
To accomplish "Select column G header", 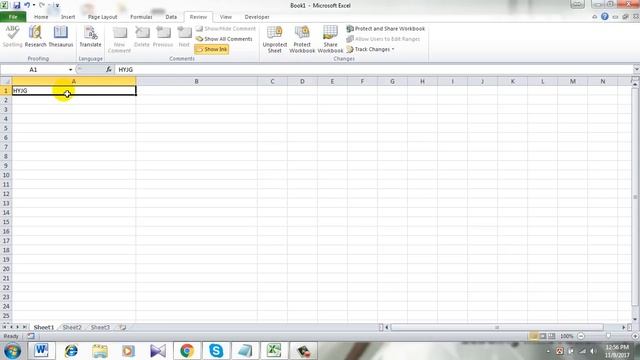I will tap(392, 81).
